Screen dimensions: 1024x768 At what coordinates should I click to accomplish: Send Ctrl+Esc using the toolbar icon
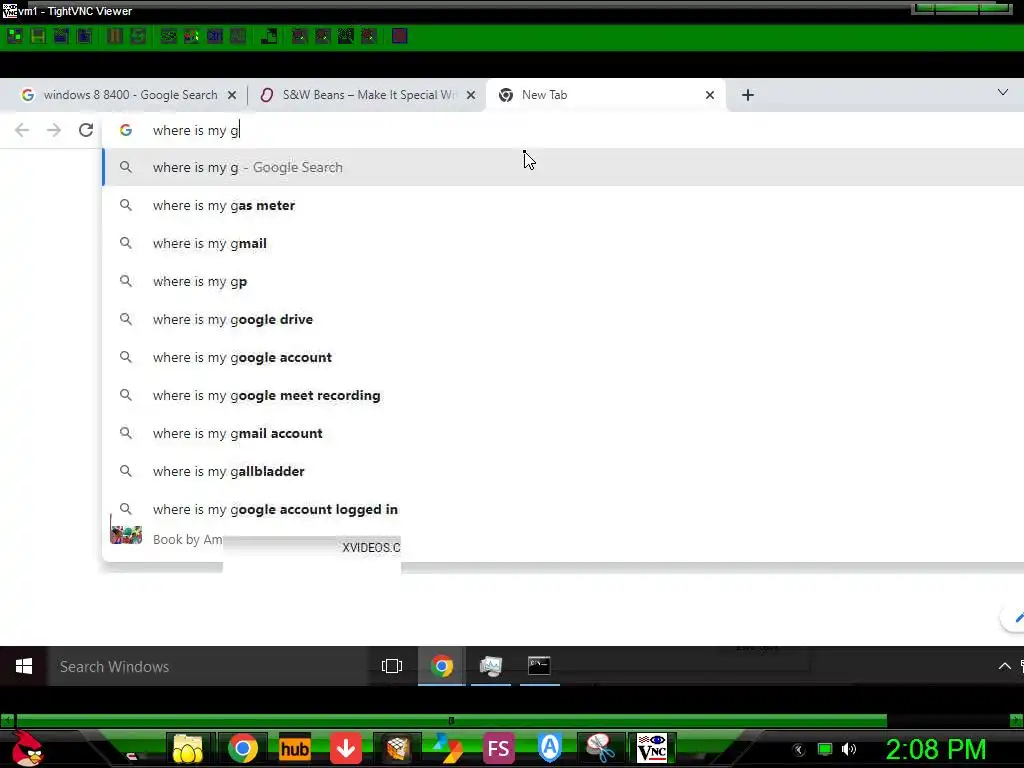click(x=191, y=36)
